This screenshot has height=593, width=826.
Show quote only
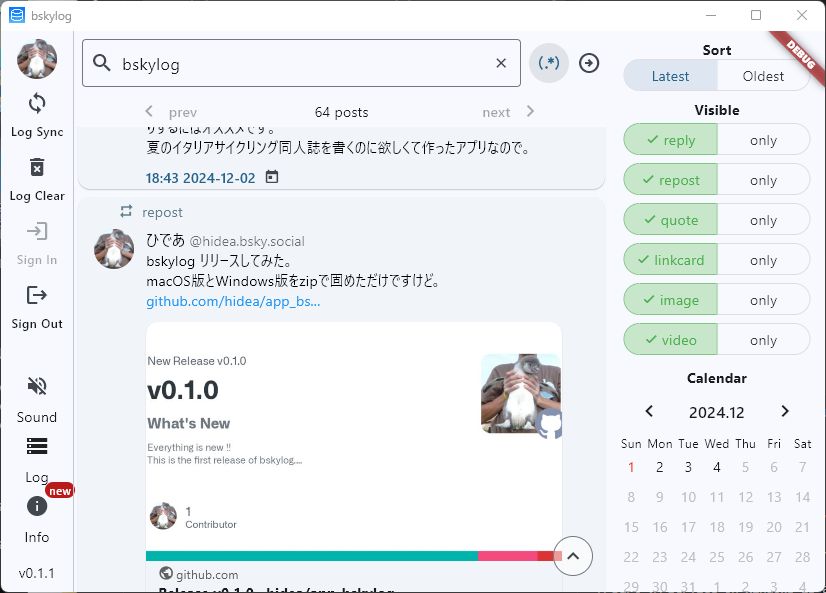click(x=763, y=220)
